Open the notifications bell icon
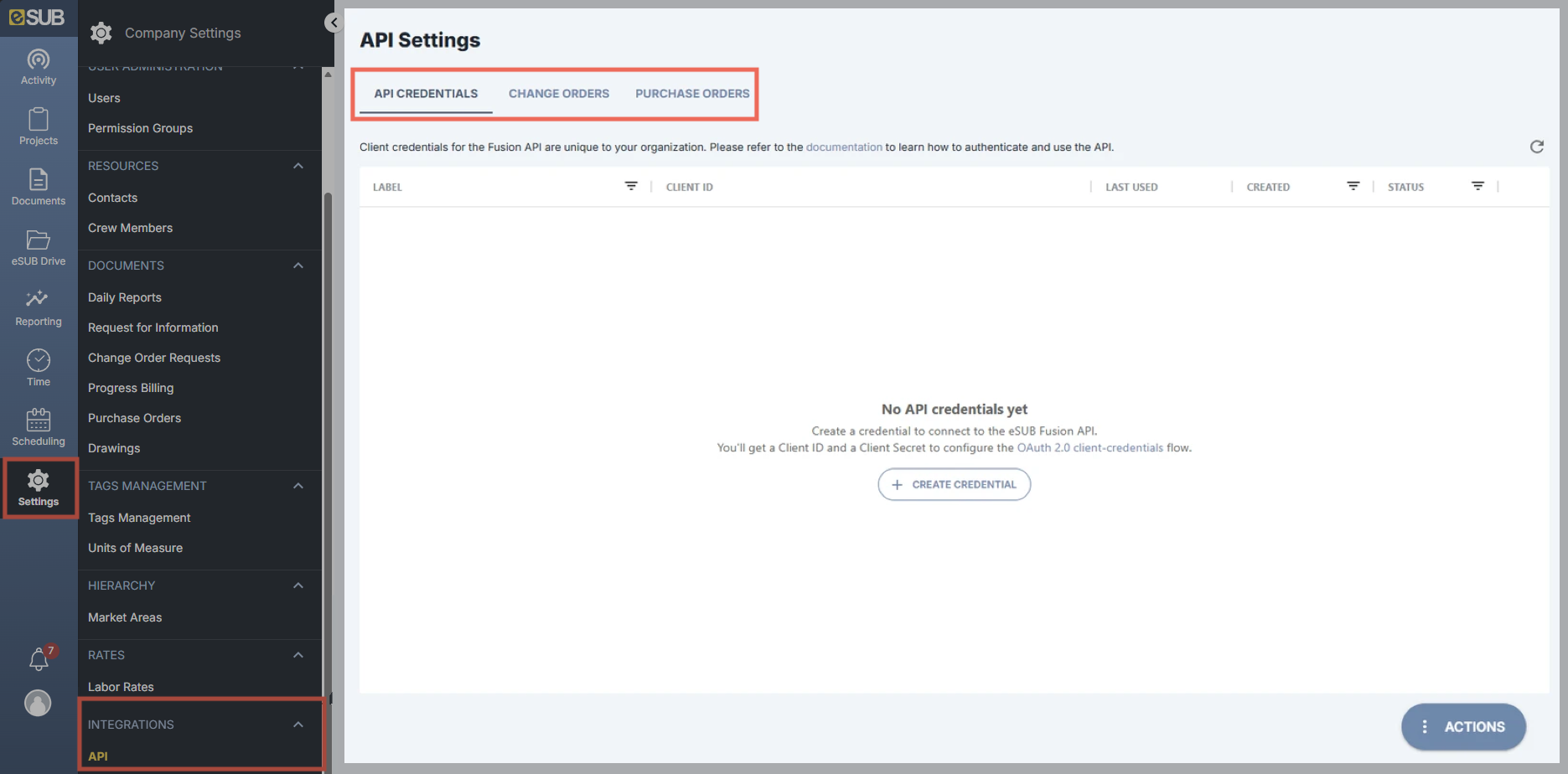The width and height of the screenshot is (1568, 774). tap(39, 659)
